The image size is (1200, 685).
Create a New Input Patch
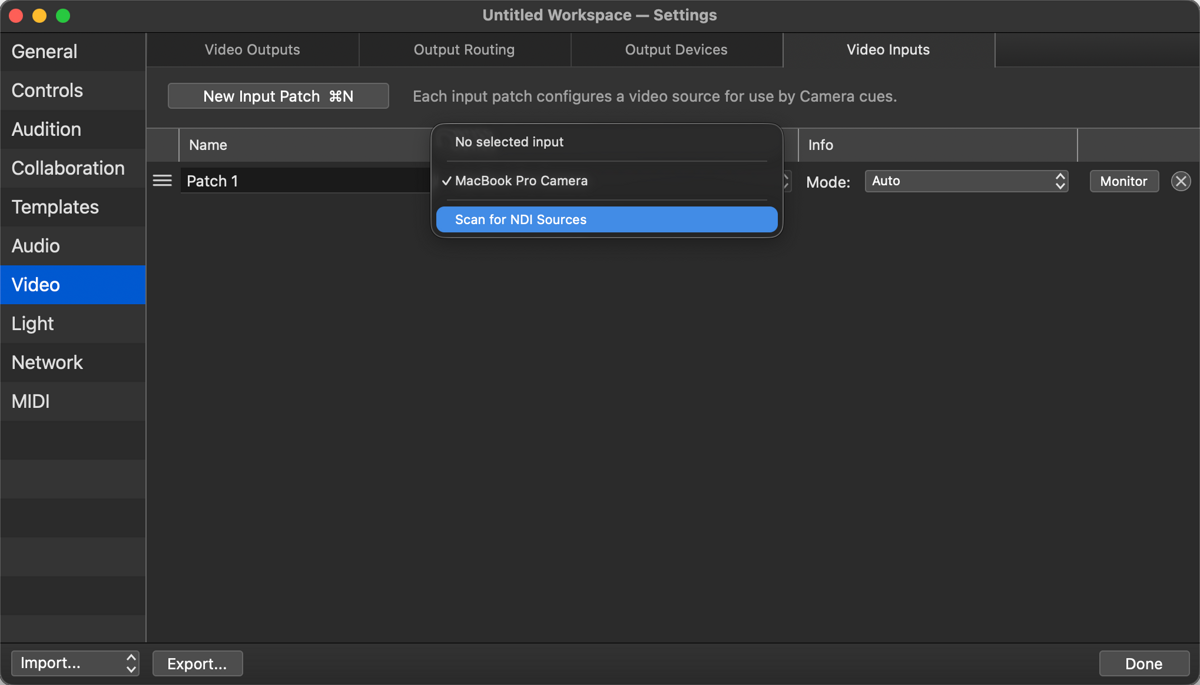(x=278, y=96)
